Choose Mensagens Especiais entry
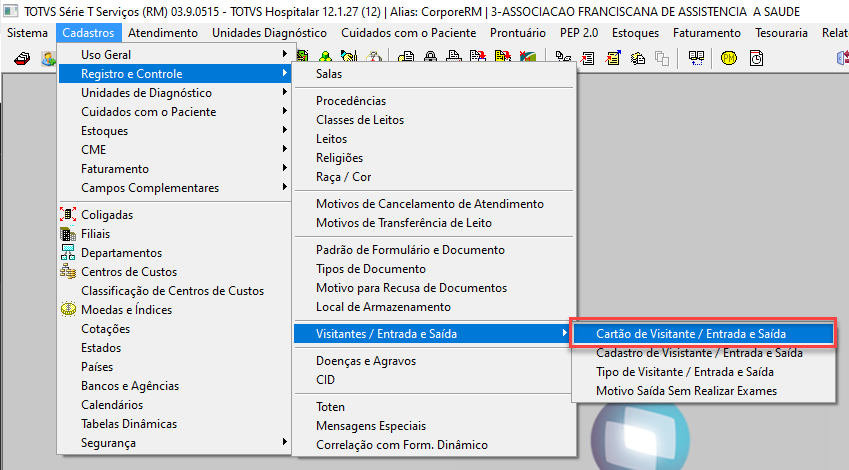The image size is (849, 470). [x=434, y=426]
